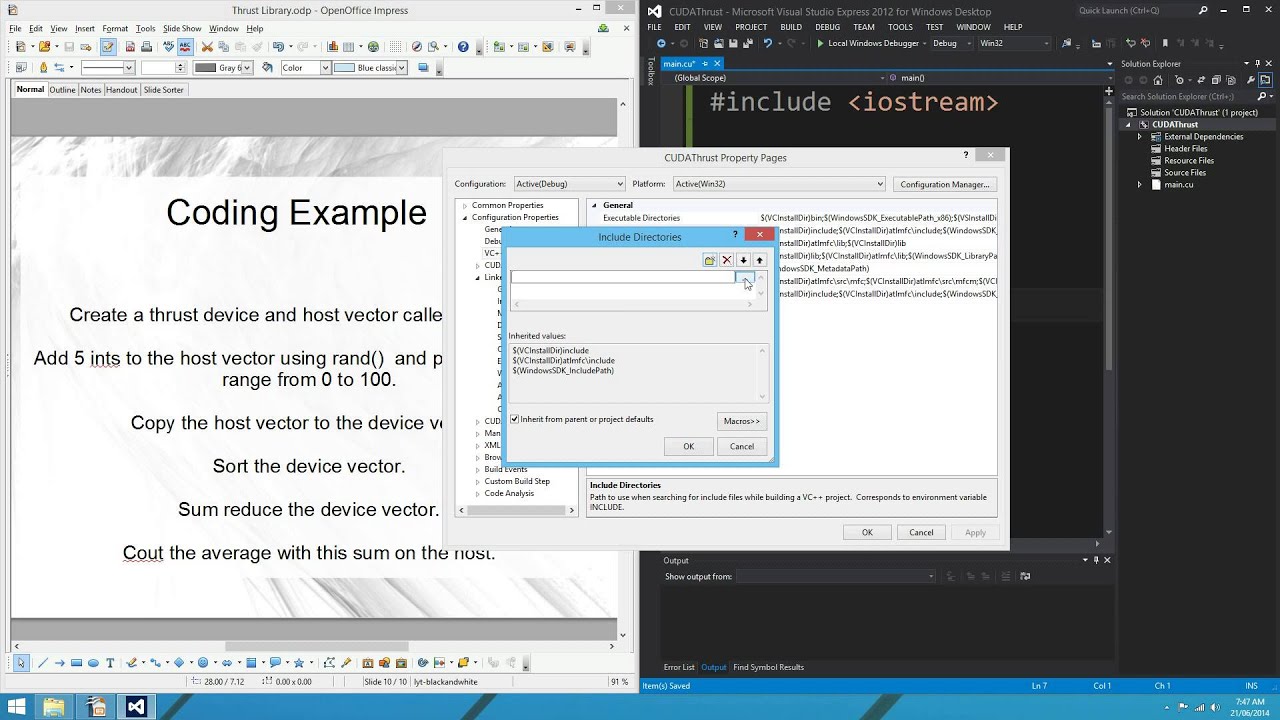Click the empty directory entry field

(x=623, y=277)
